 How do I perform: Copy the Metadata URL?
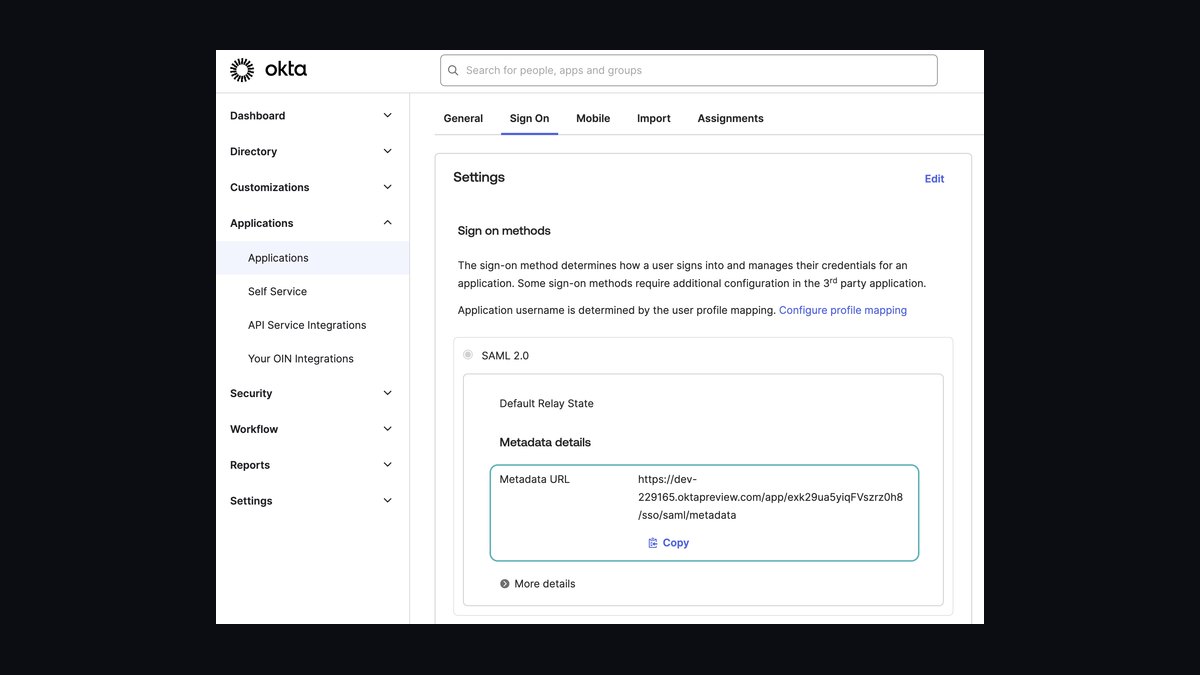[x=669, y=543]
